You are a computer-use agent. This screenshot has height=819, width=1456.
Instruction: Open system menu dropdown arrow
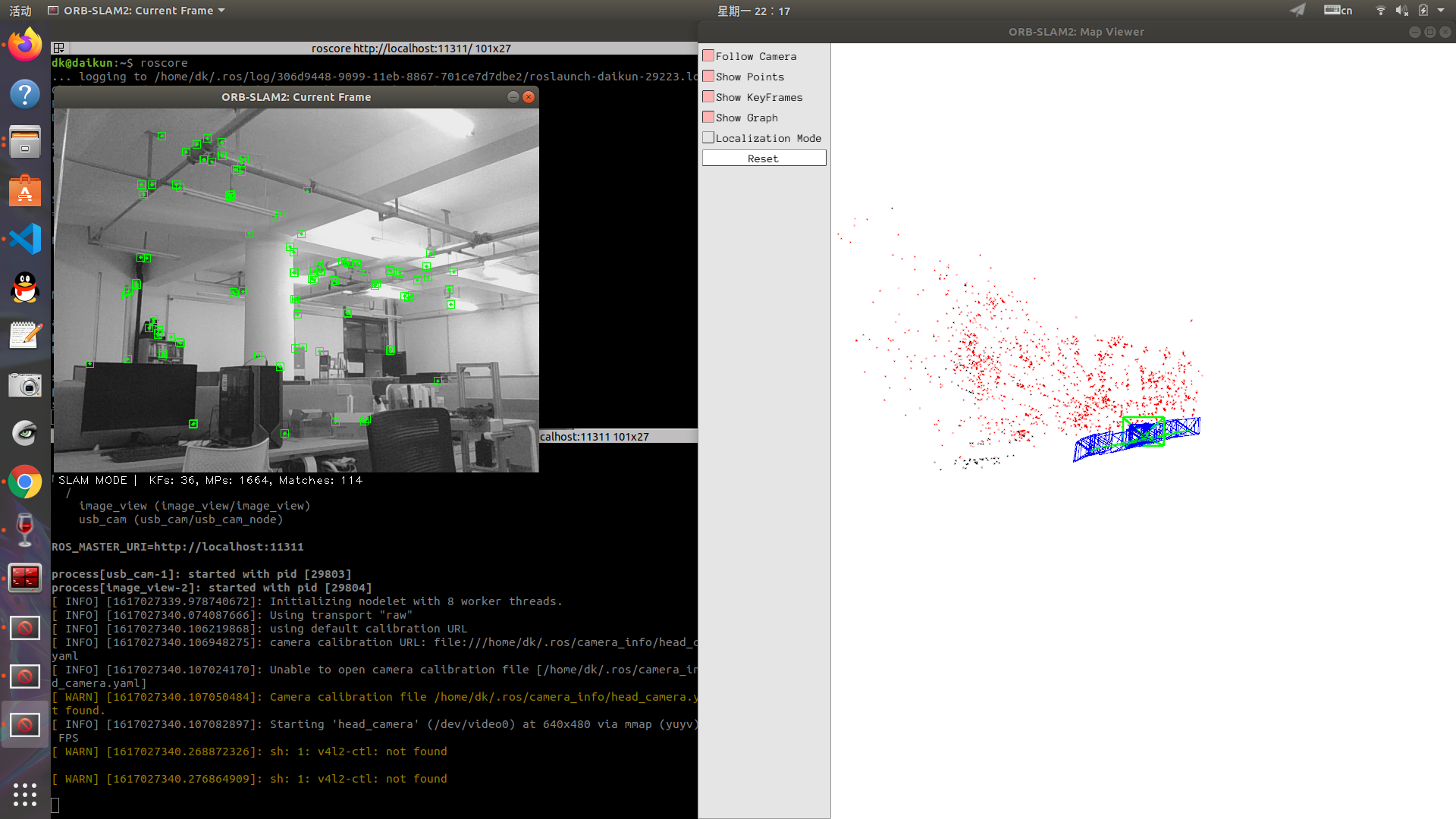coord(1441,11)
